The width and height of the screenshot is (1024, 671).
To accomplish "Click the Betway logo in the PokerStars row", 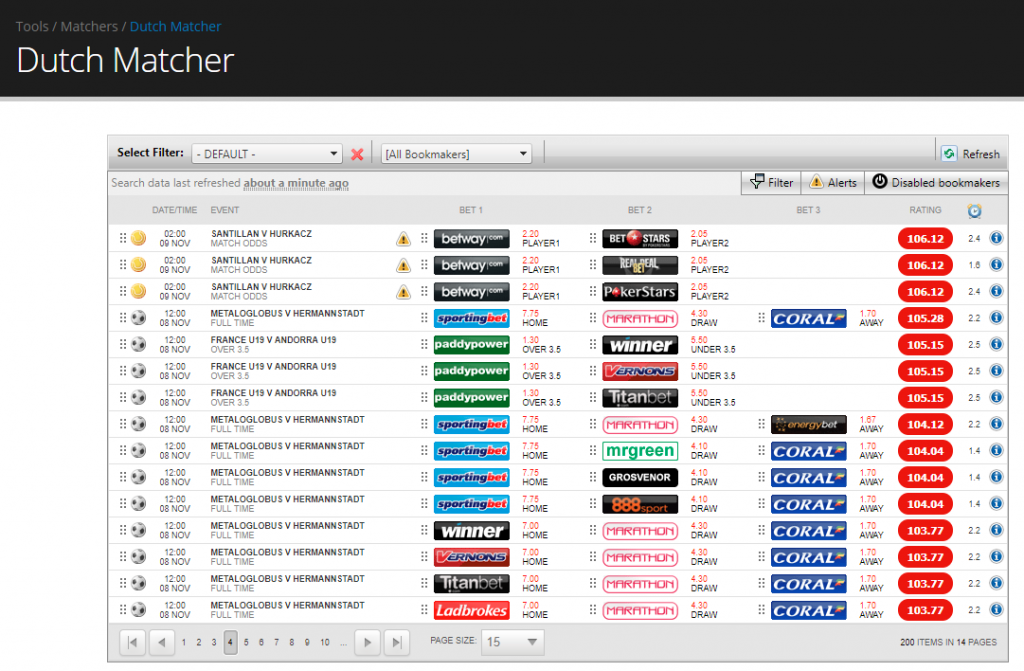I will (x=472, y=292).
